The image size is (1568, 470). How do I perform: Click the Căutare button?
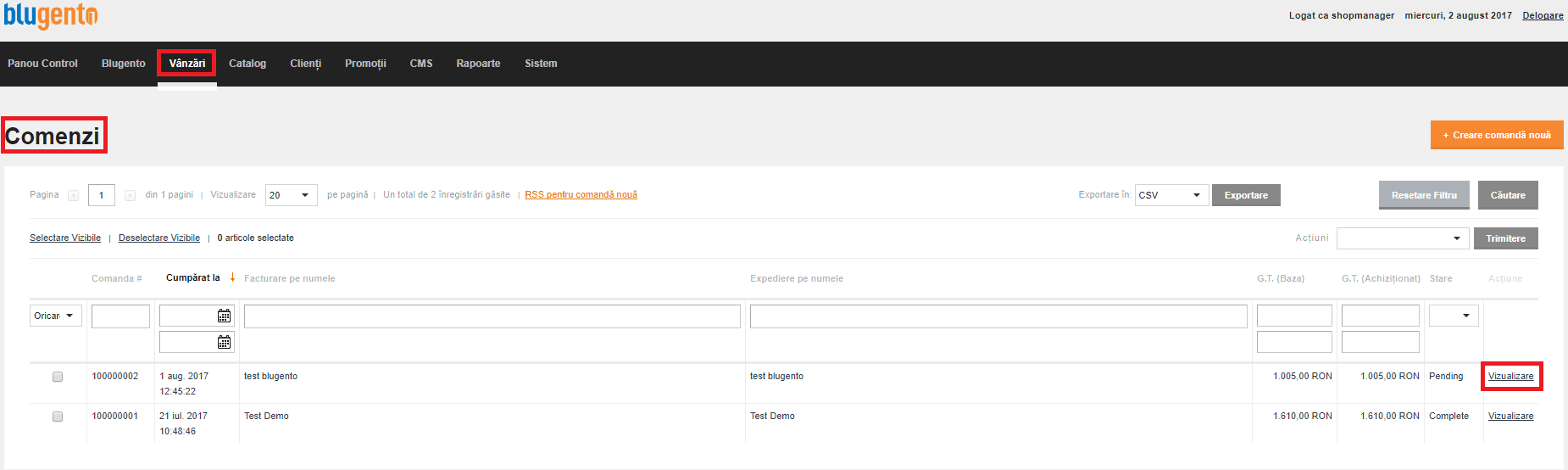pyautogui.click(x=1508, y=195)
